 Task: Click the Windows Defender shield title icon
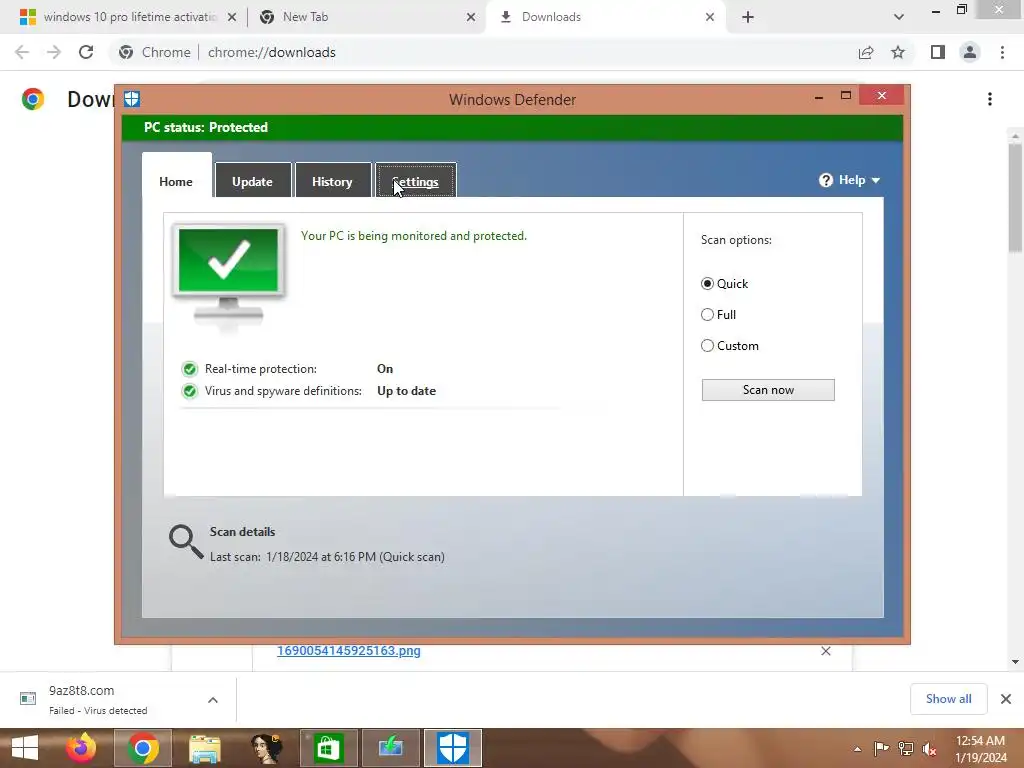pos(132,99)
